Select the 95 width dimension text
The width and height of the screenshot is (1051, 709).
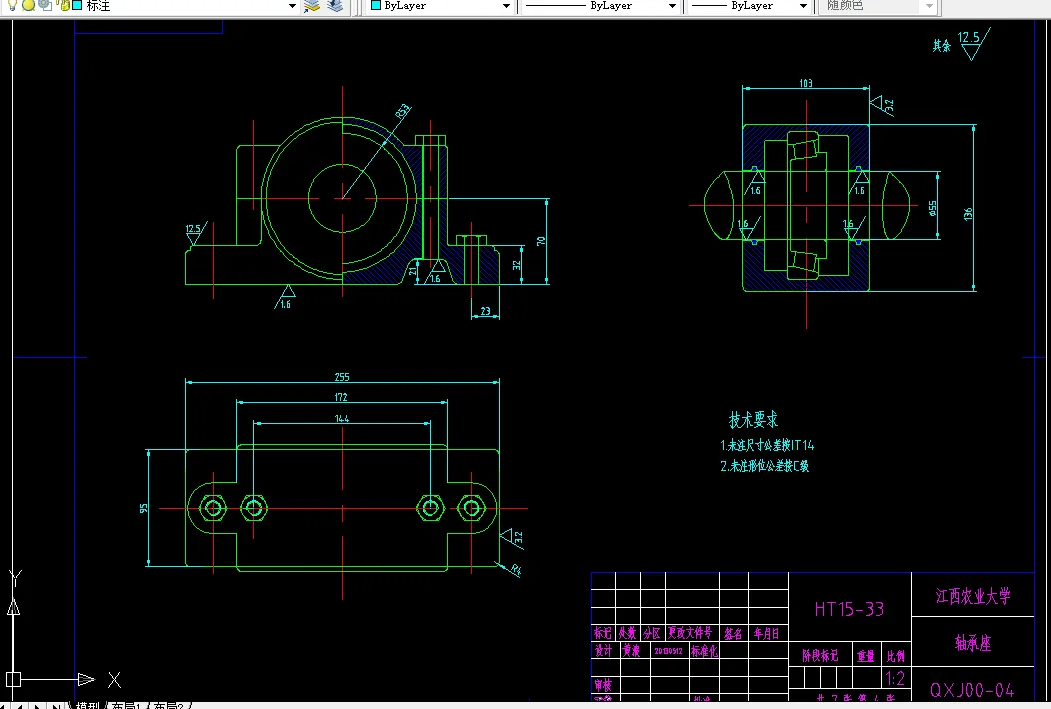pos(143,509)
